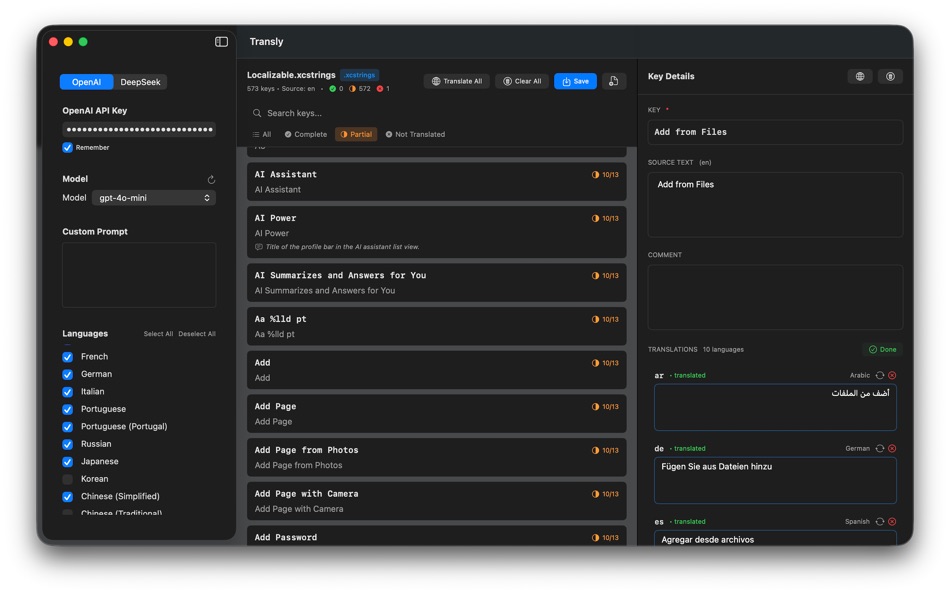950x594 pixels.
Task: Click the clear-key icon beside the globe in Key Details
Action: (888, 76)
